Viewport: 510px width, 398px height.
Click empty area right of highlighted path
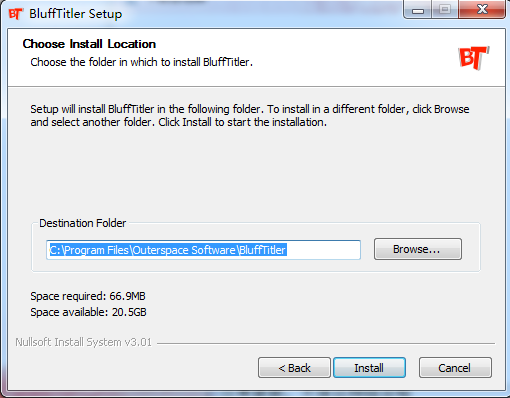(323, 250)
